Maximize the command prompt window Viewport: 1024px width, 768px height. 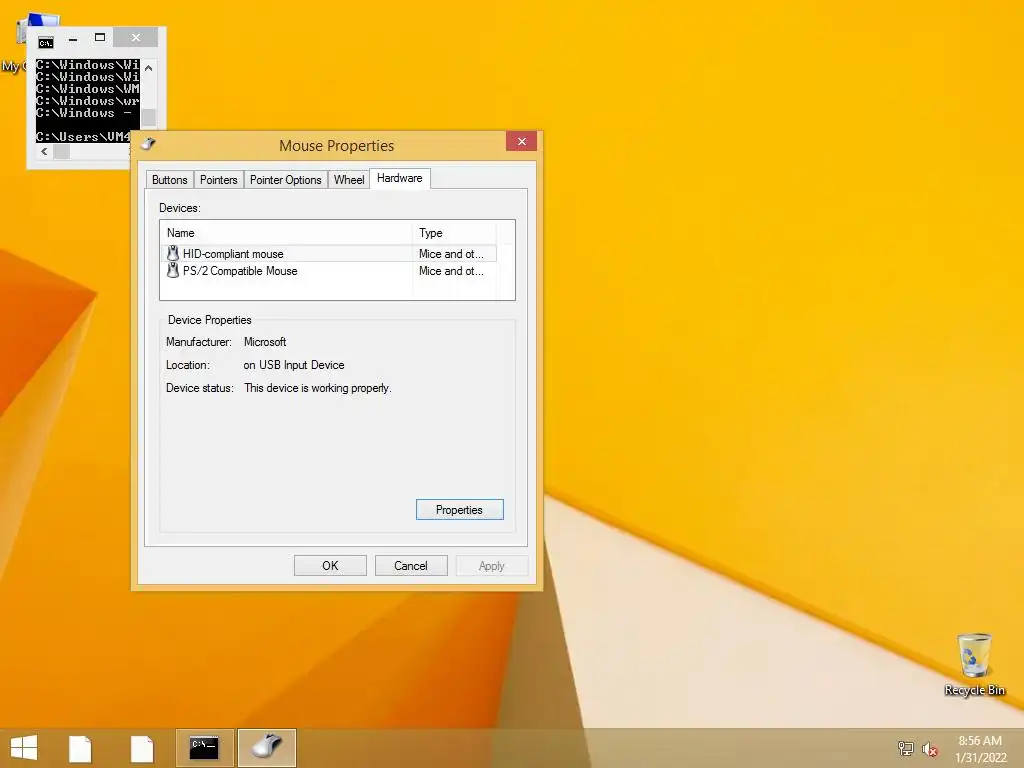(x=100, y=38)
